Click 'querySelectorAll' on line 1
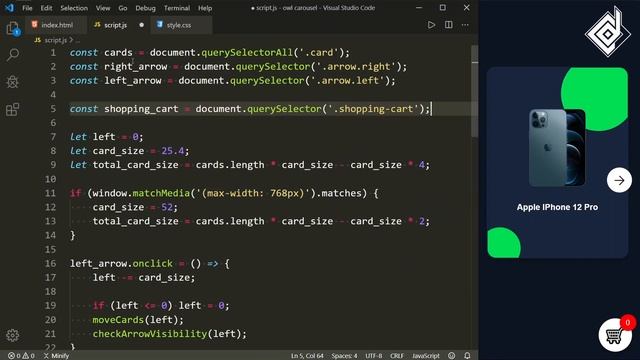Image resolution: width=640 pixels, height=360 pixels. tap(247, 53)
